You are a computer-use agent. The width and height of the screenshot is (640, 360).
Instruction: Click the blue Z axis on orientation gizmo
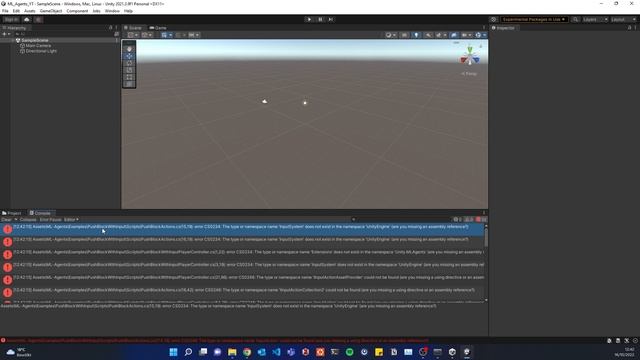pos(476,60)
